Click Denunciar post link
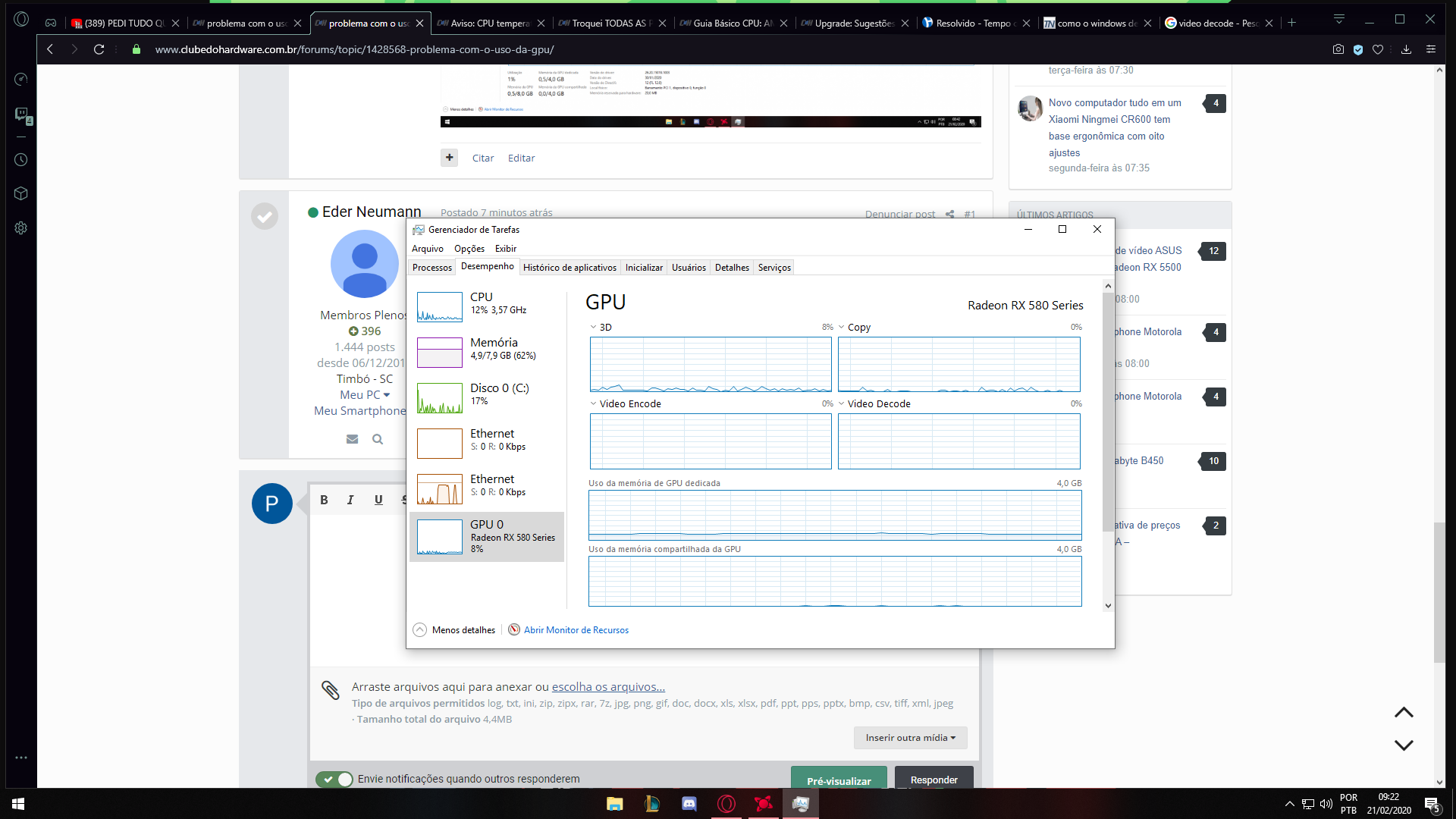 coord(900,215)
